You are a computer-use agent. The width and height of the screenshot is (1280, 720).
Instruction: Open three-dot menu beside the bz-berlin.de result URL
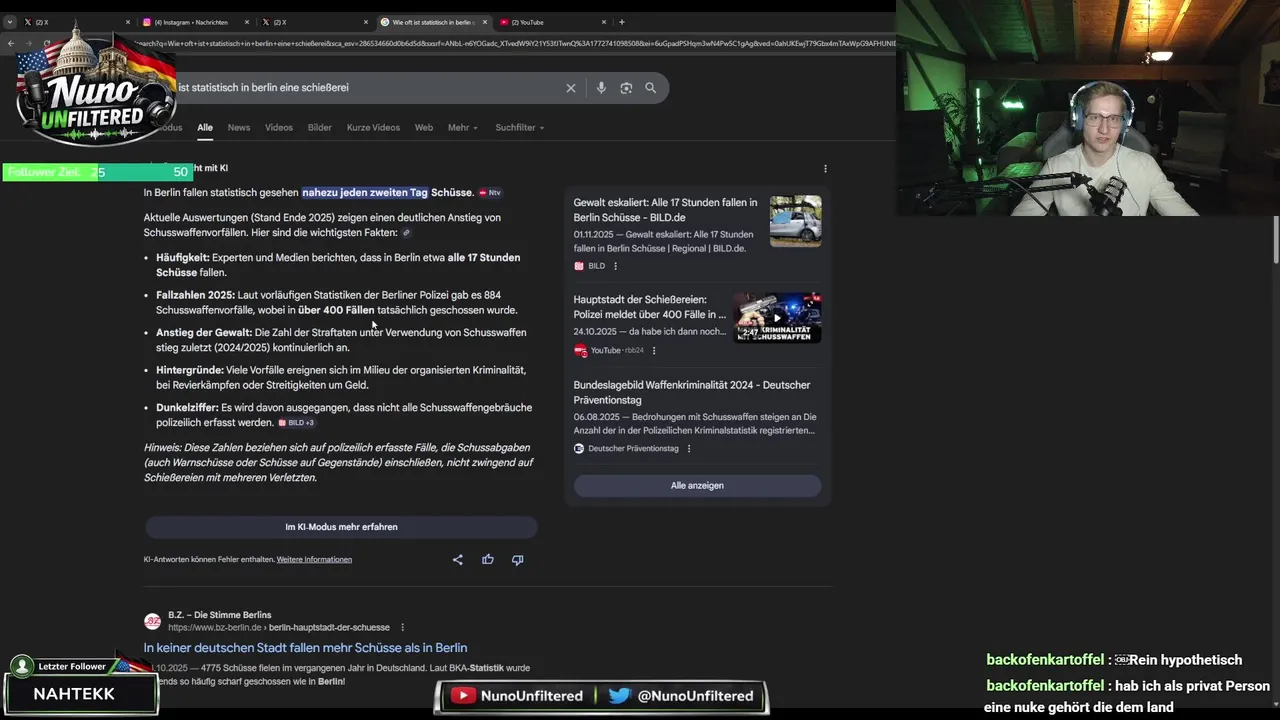click(x=403, y=628)
